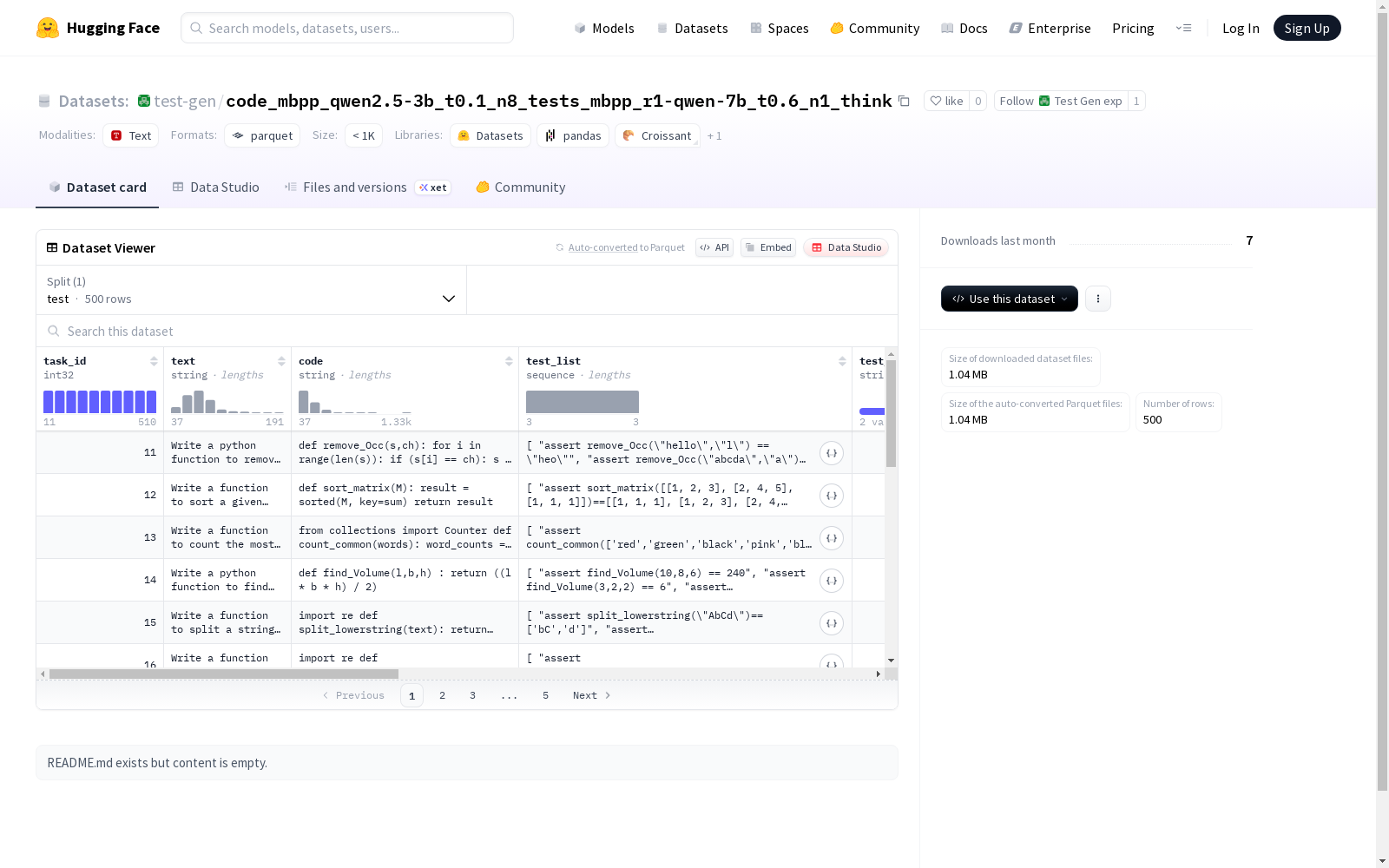
Task: Click the heart like button
Action: click(x=946, y=101)
